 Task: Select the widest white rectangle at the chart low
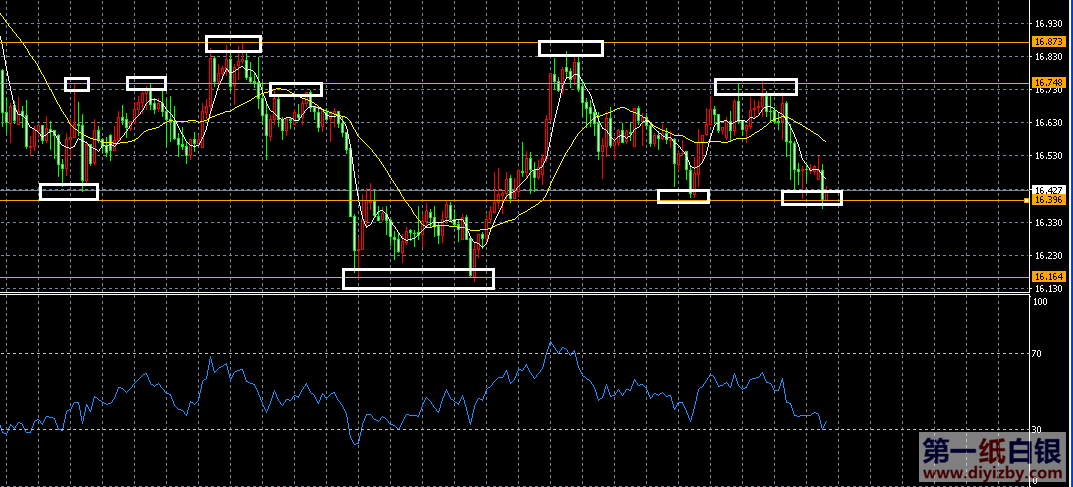(418, 279)
